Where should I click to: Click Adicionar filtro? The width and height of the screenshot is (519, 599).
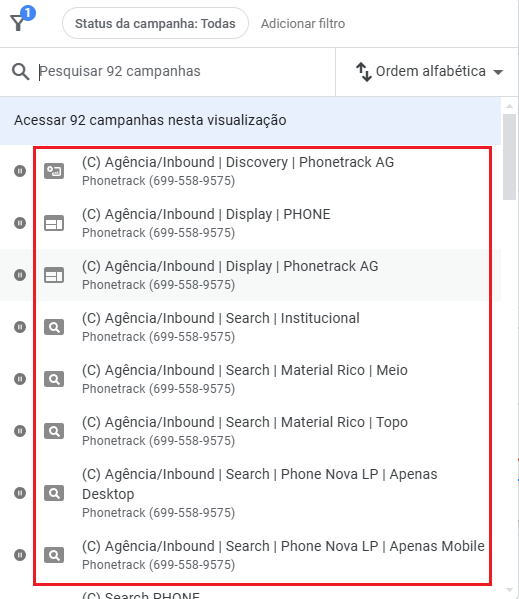(x=303, y=24)
